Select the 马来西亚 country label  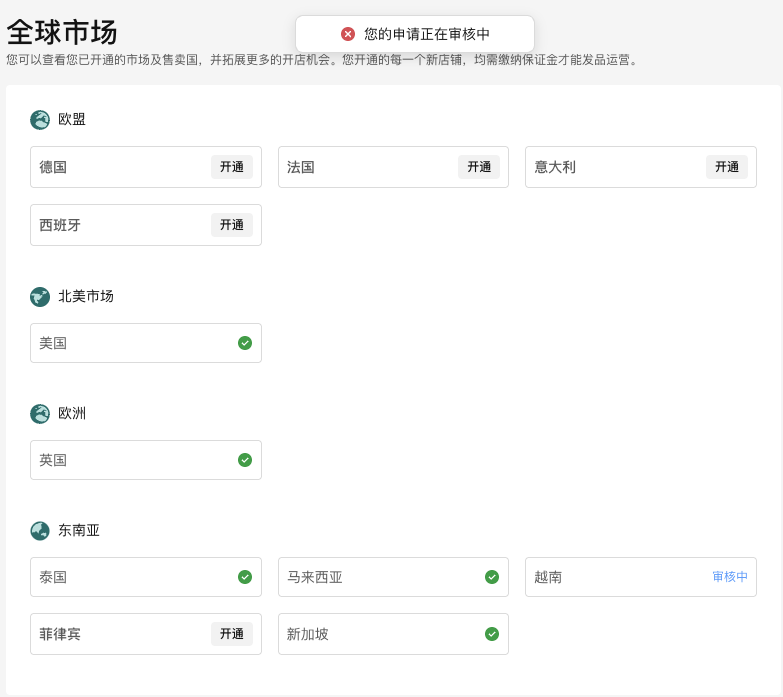pos(315,578)
